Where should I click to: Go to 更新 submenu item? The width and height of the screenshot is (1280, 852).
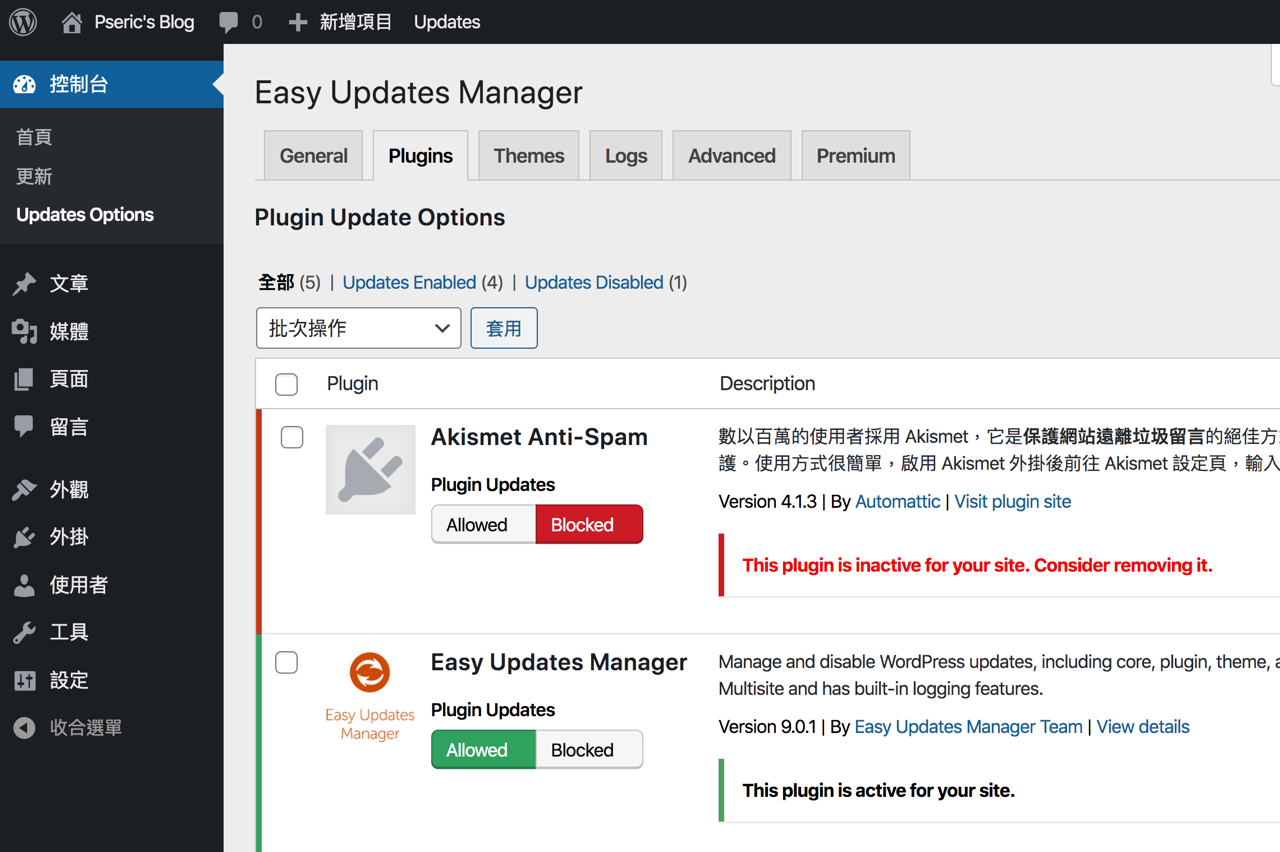[34, 177]
